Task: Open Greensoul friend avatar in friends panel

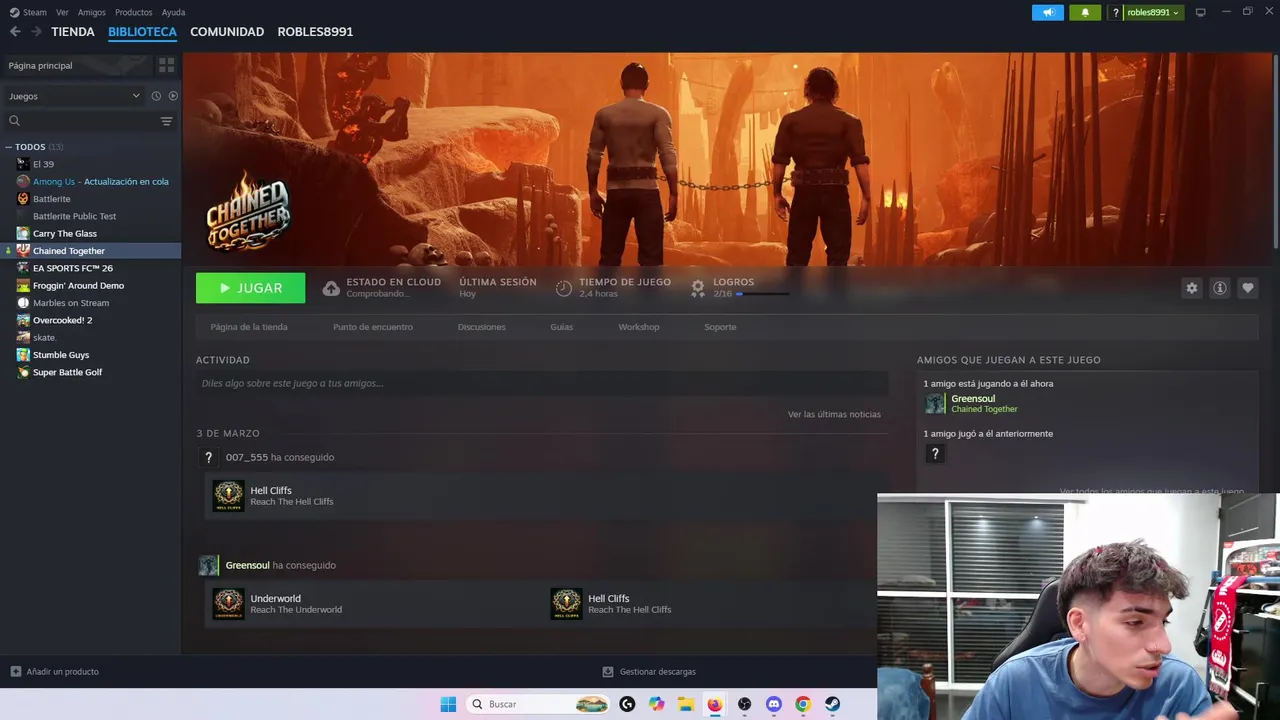Action: (x=935, y=403)
